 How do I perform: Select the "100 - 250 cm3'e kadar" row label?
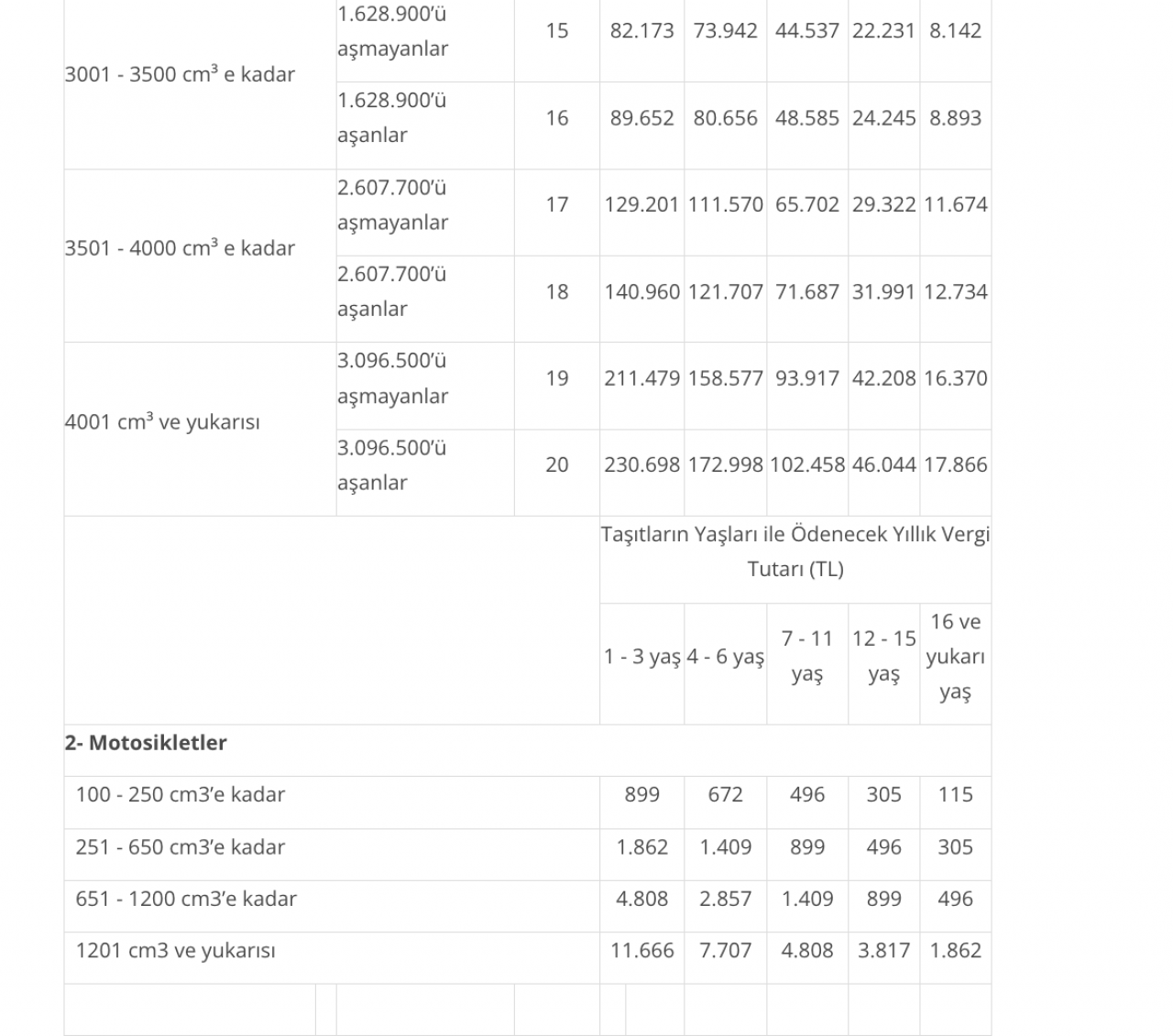click(180, 794)
